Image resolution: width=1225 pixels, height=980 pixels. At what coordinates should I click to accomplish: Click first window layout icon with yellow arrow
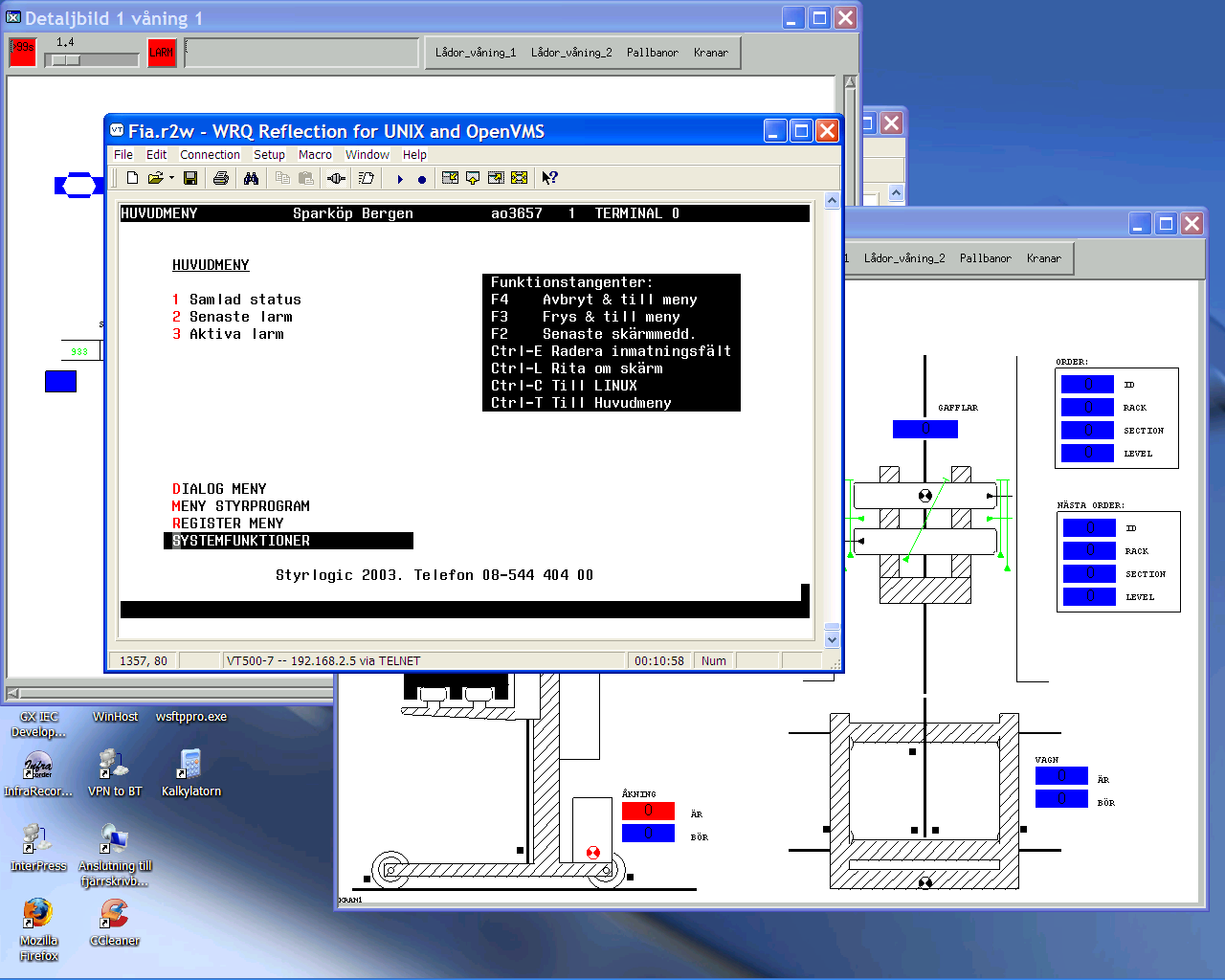[450, 178]
